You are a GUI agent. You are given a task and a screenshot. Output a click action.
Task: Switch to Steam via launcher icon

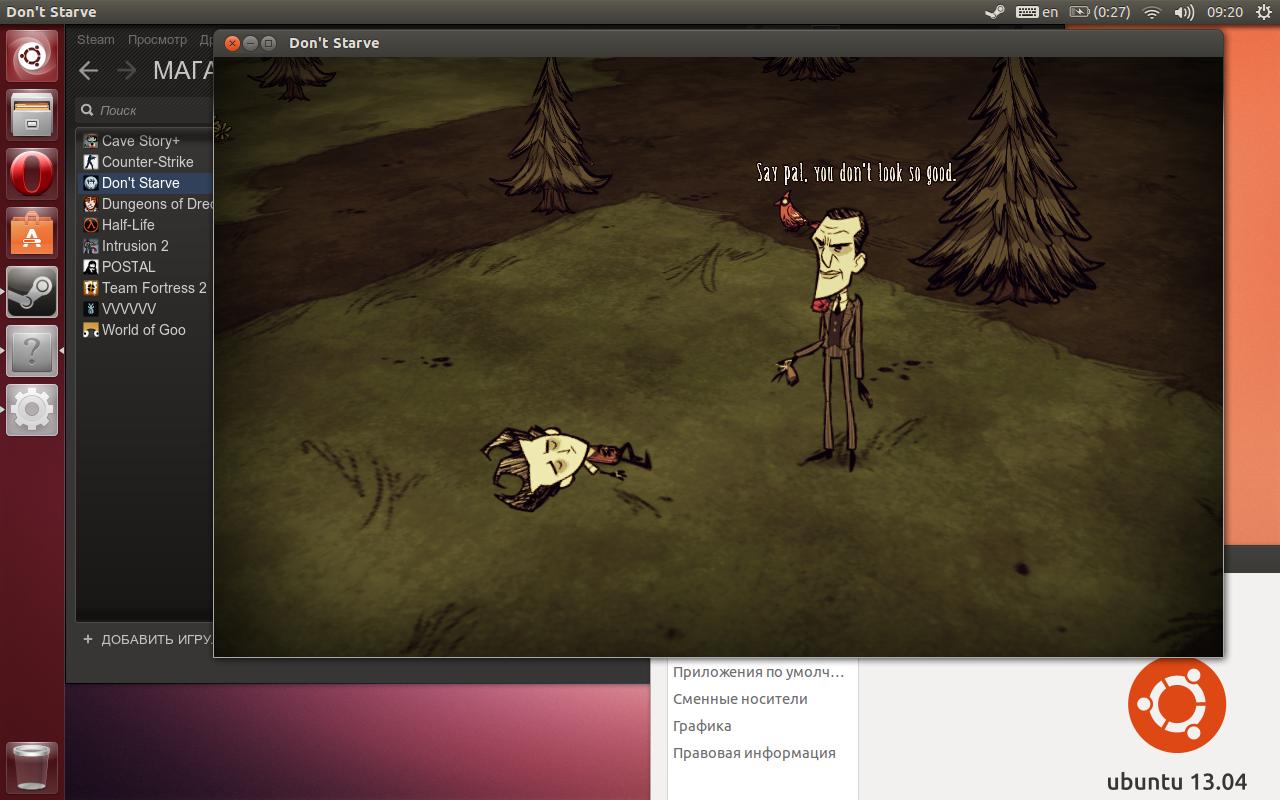[x=32, y=292]
